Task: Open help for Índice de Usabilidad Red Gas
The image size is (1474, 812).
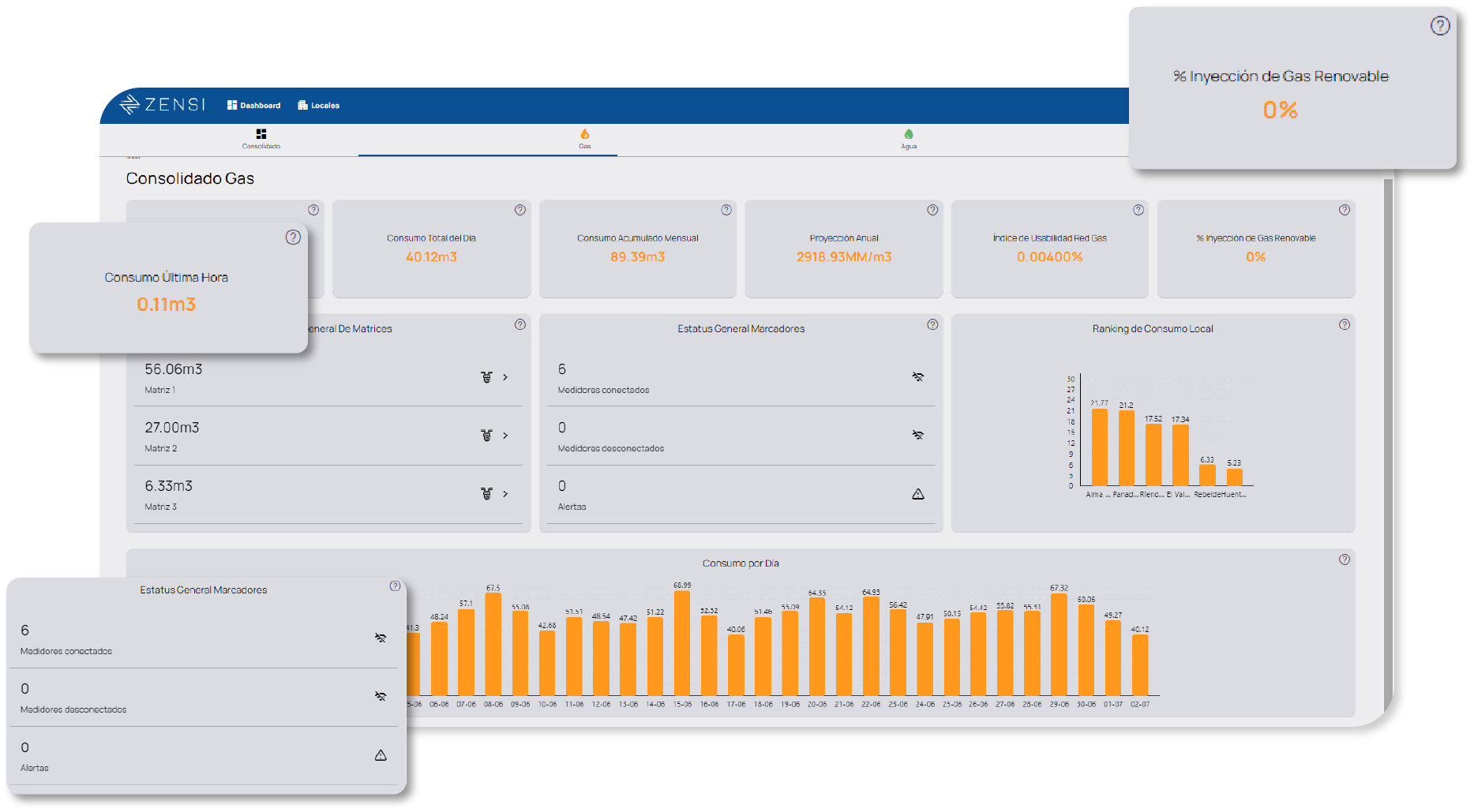Action: (x=1138, y=210)
